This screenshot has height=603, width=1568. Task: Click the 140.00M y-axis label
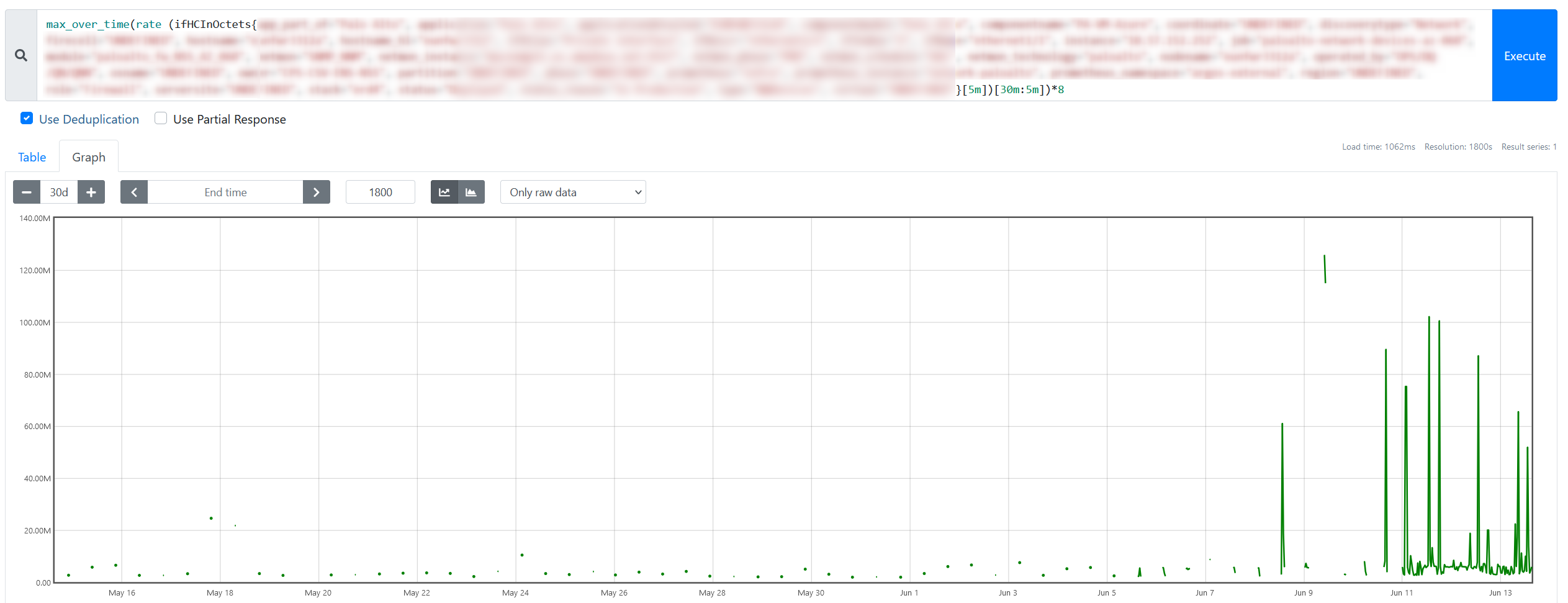[35, 218]
